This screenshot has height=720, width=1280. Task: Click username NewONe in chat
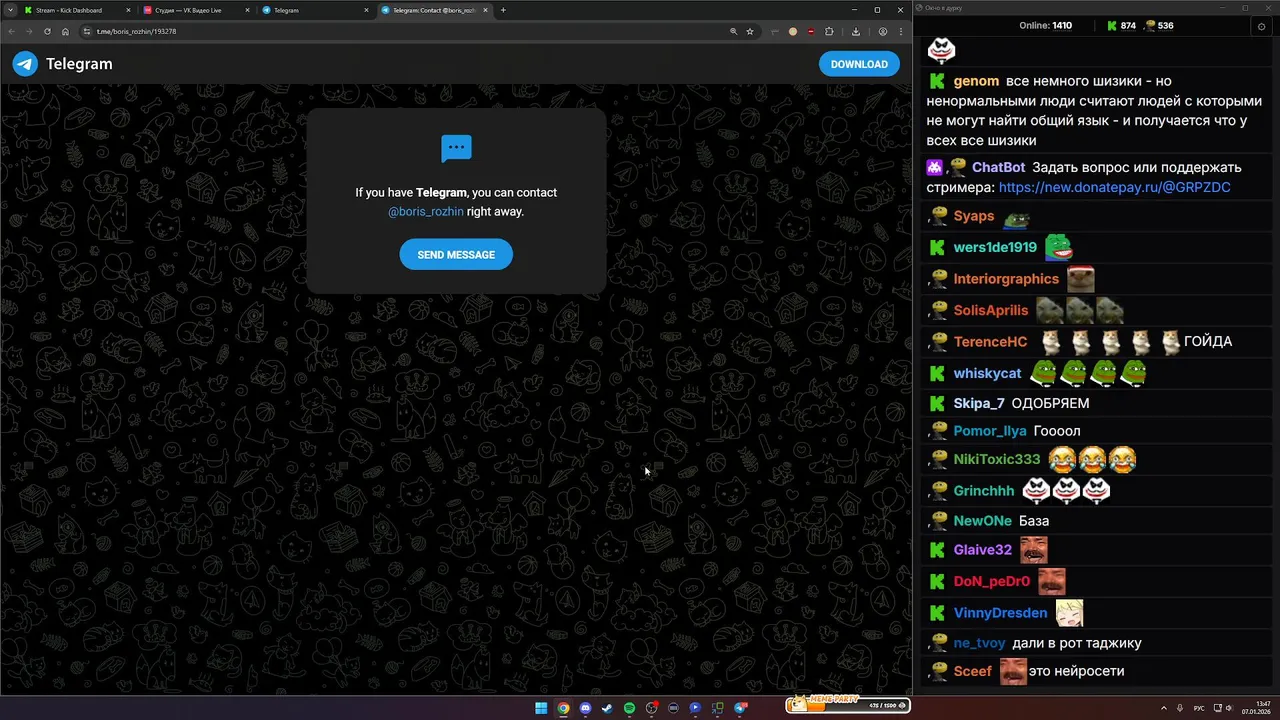pos(983,521)
